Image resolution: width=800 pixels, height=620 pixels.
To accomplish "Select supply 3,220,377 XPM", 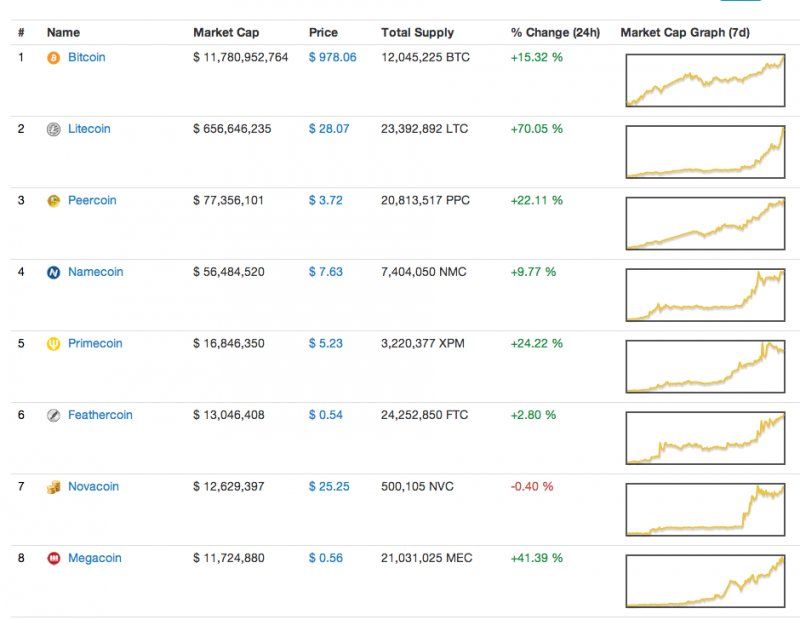I will pos(423,343).
